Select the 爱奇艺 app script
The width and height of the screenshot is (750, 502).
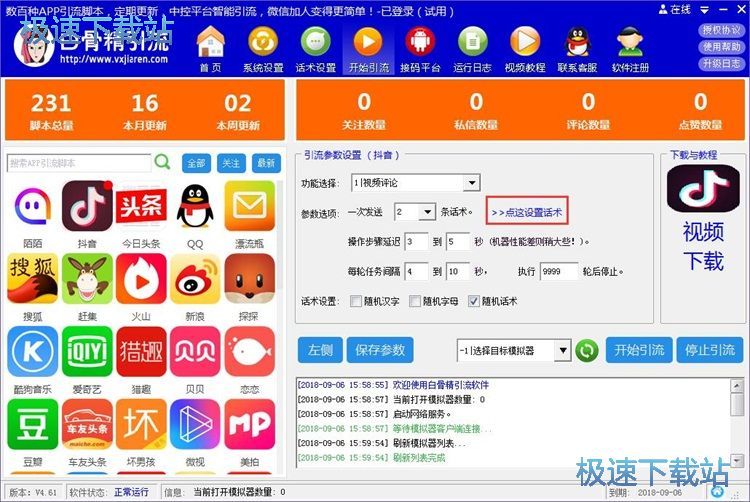[87, 351]
